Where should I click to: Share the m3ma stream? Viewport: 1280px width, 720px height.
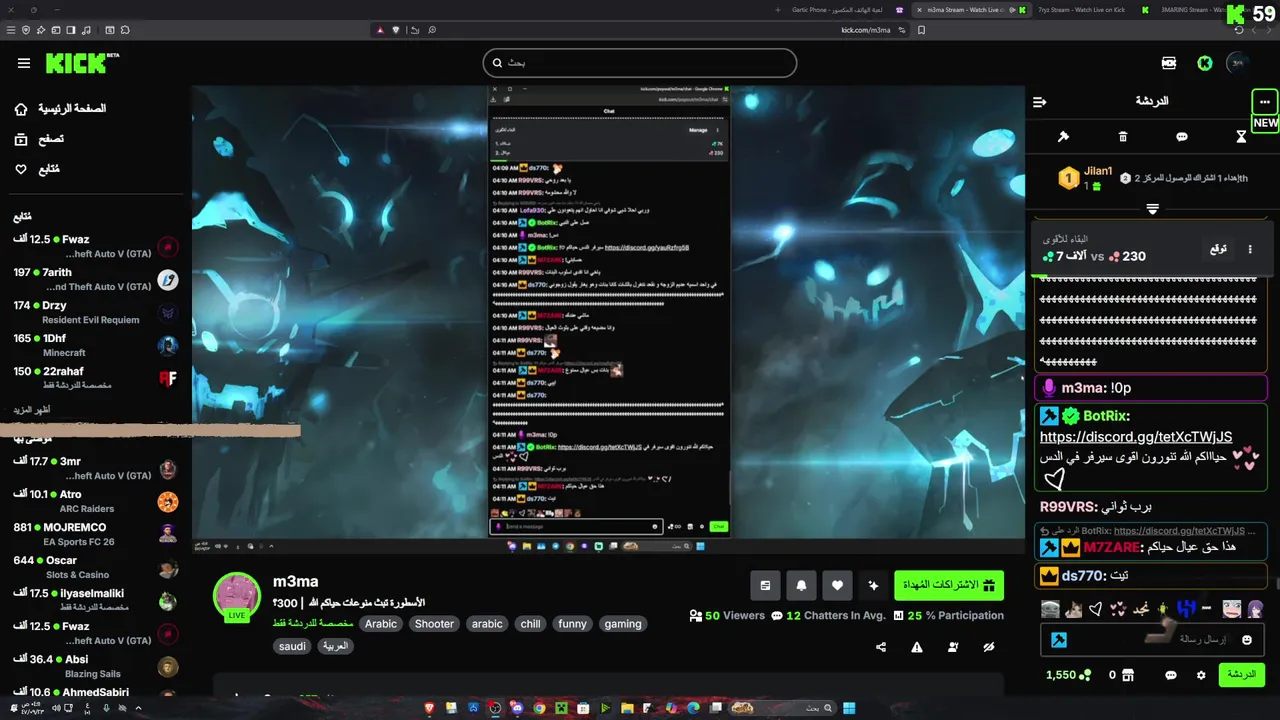tap(881, 647)
